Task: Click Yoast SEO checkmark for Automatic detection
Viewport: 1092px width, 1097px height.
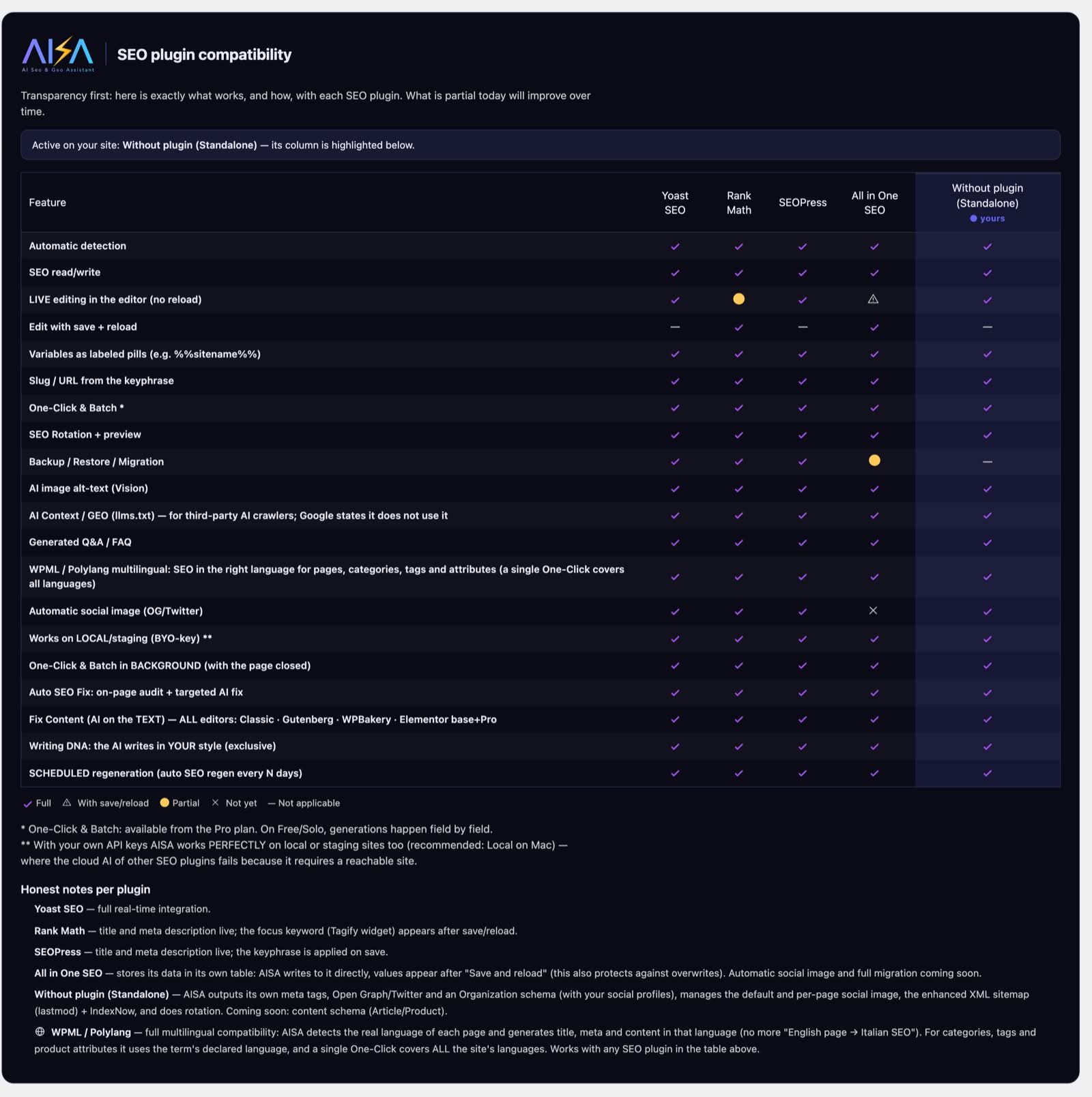Action: [x=675, y=246]
